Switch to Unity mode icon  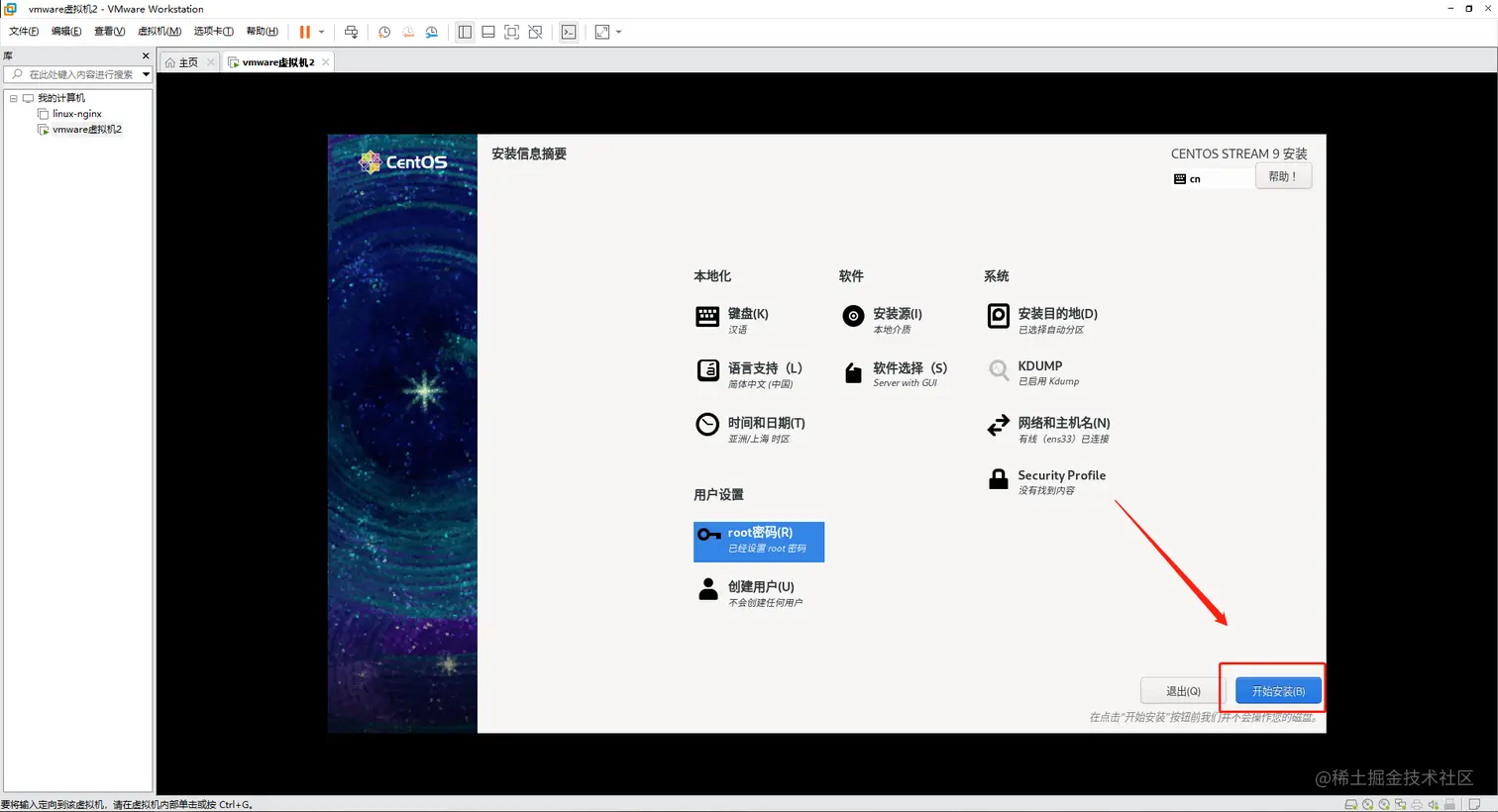[536, 32]
